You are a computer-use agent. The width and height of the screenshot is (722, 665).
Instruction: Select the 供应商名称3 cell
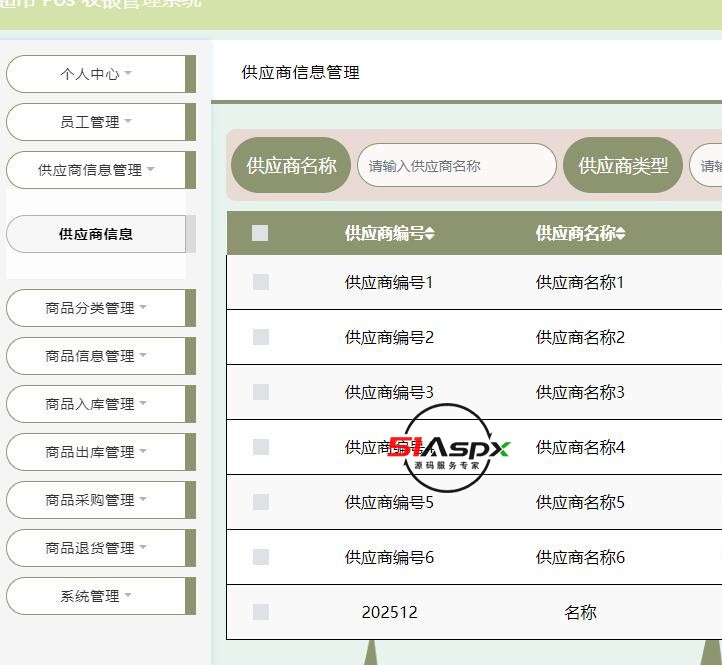tap(580, 392)
